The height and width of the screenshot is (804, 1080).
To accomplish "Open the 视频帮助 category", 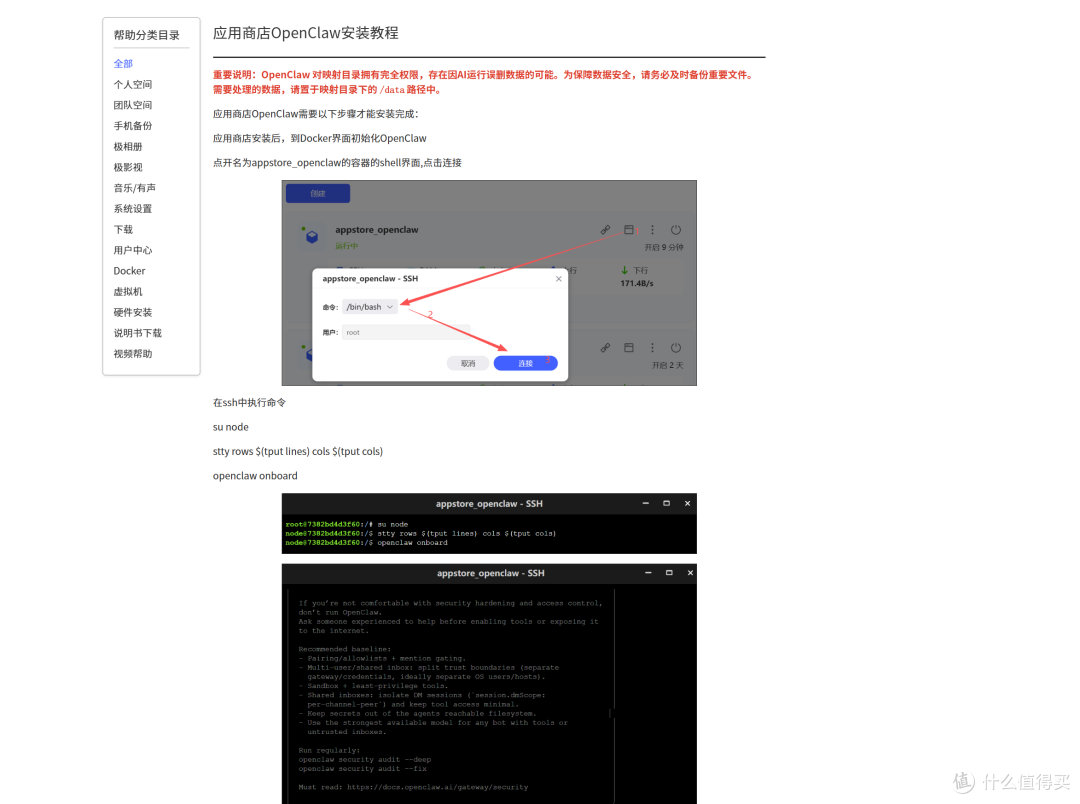I will pos(133,353).
